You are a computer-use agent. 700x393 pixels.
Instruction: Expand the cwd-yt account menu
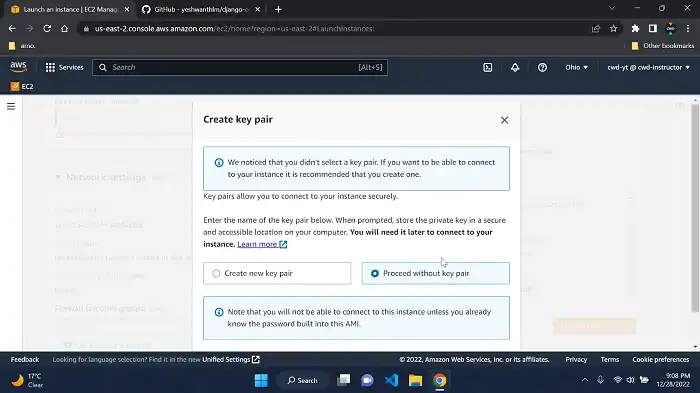tap(648, 67)
